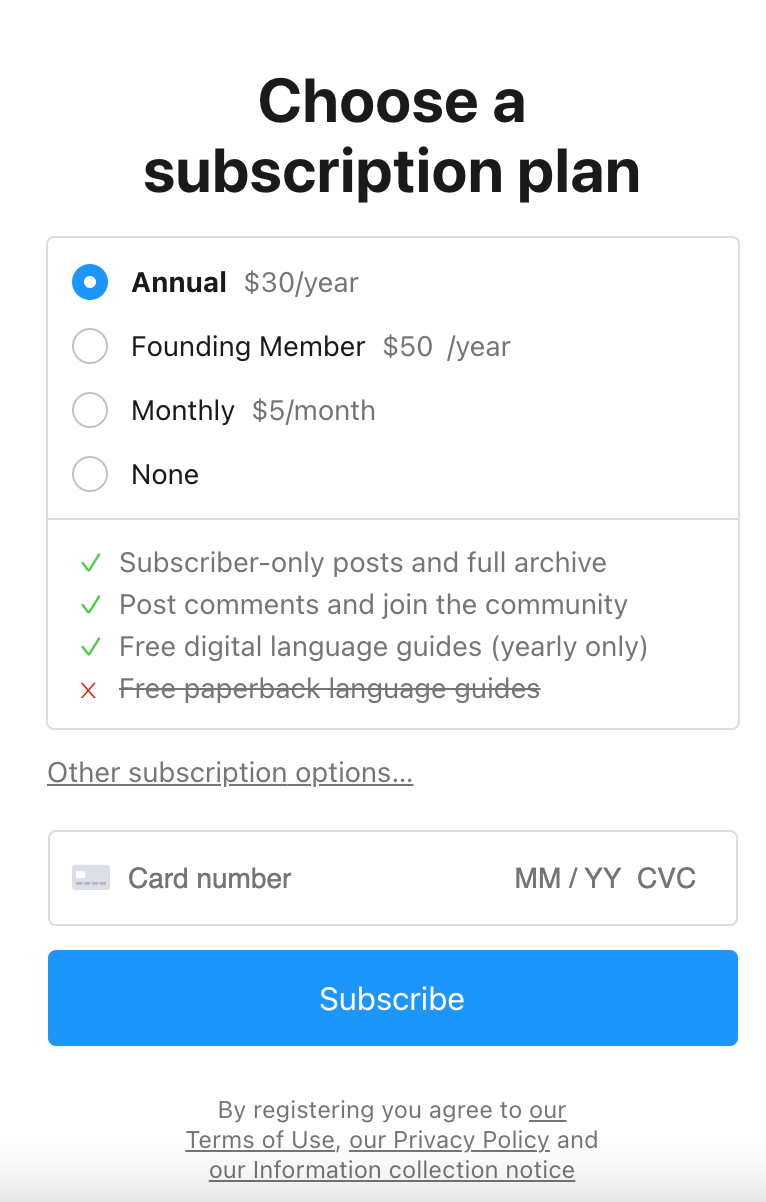The width and height of the screenshot is (766, 1202).
Task: Open Other subscription options link
Action: pyautogui.click(x=230, y=773)
